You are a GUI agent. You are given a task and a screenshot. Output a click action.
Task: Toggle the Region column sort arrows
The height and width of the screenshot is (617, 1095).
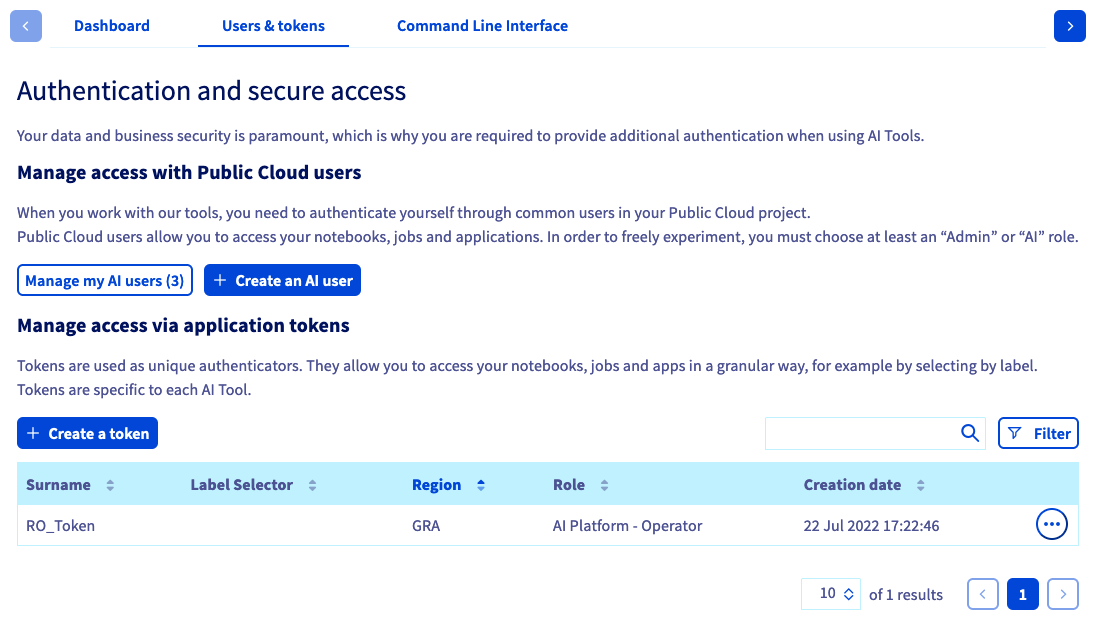(x=480, y=485)
